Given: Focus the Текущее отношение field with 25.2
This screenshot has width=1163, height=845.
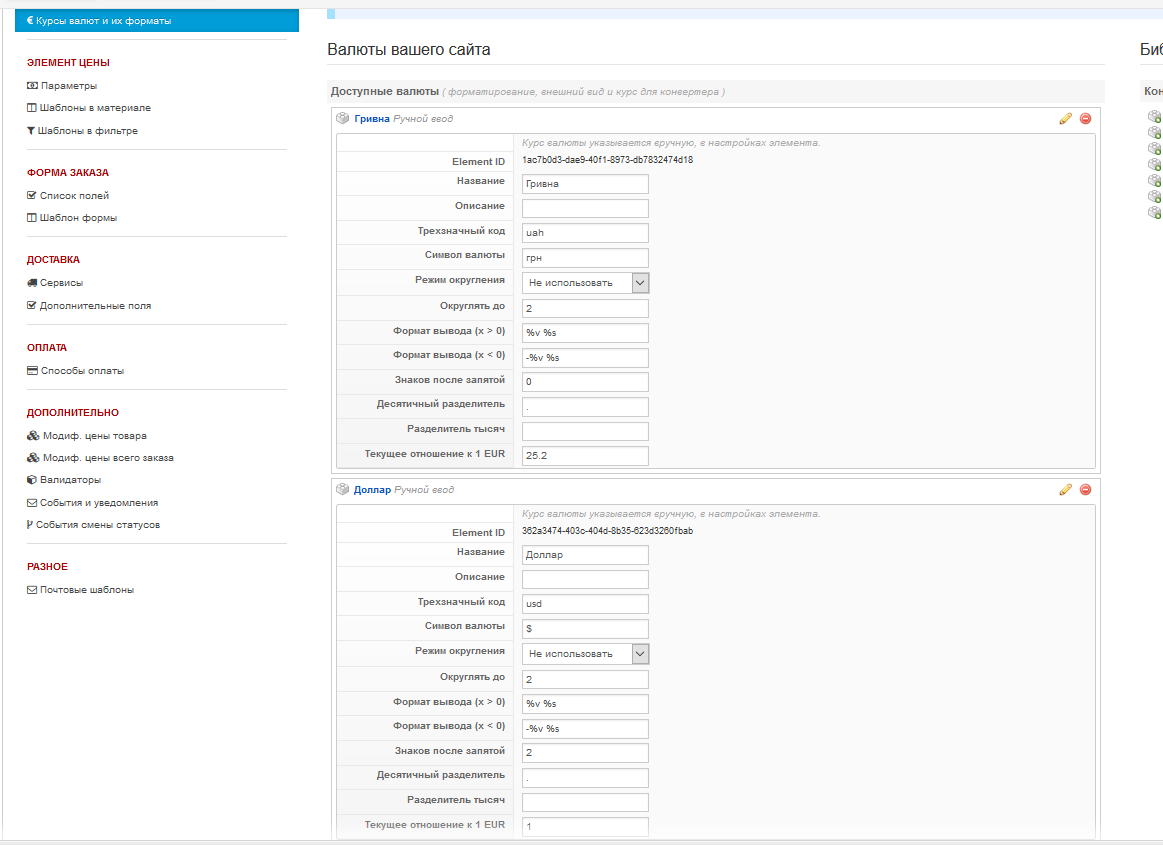Looking at the screenshot, I should pyautogui.click(x=585, y=456).
